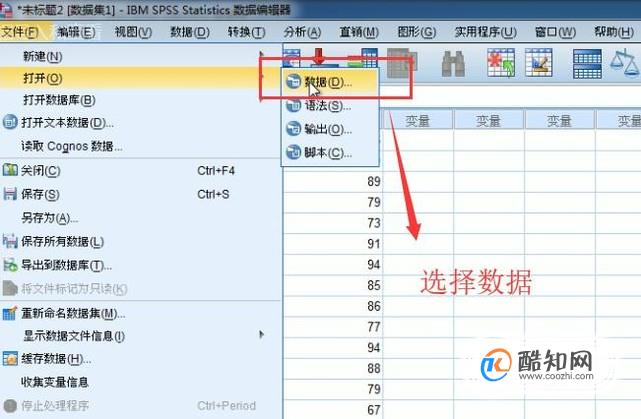Choose Save (保存) menu entry
Viewport: 641px width, 419px height.
click(x=141, y=194)
